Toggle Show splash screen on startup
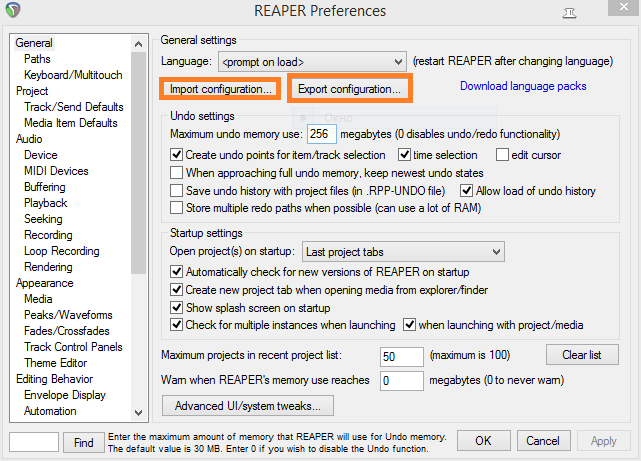 pos(177,308)
